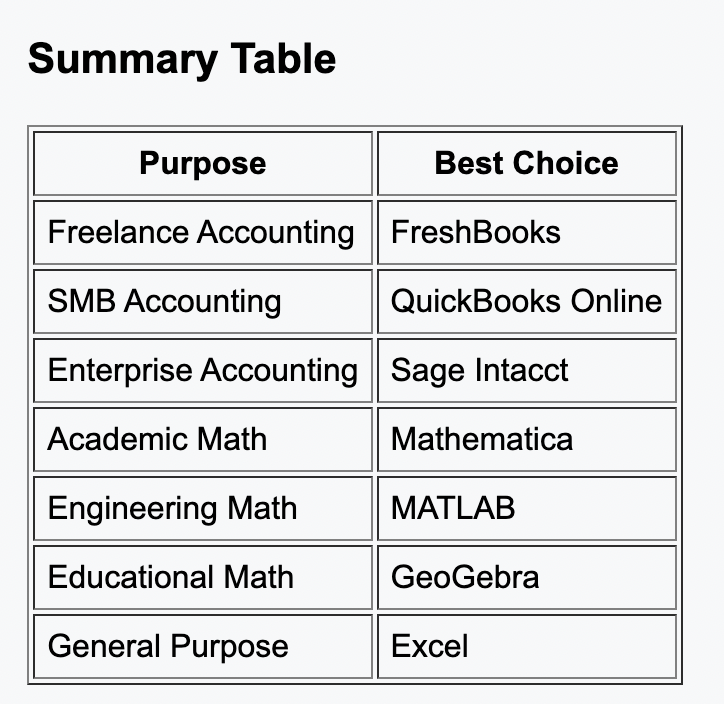The width and height of the screenshot is (724, 704).
Task: Select the Engineering Math cell
Action: tap(203, 508)
